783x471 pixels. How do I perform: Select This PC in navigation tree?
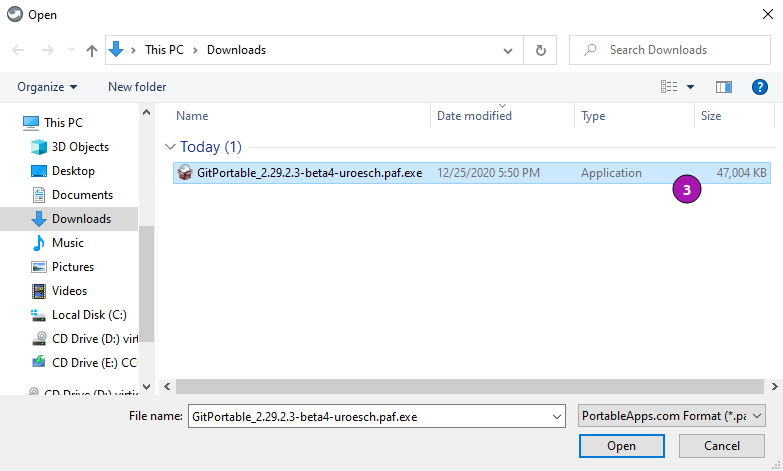coord(63,122)
